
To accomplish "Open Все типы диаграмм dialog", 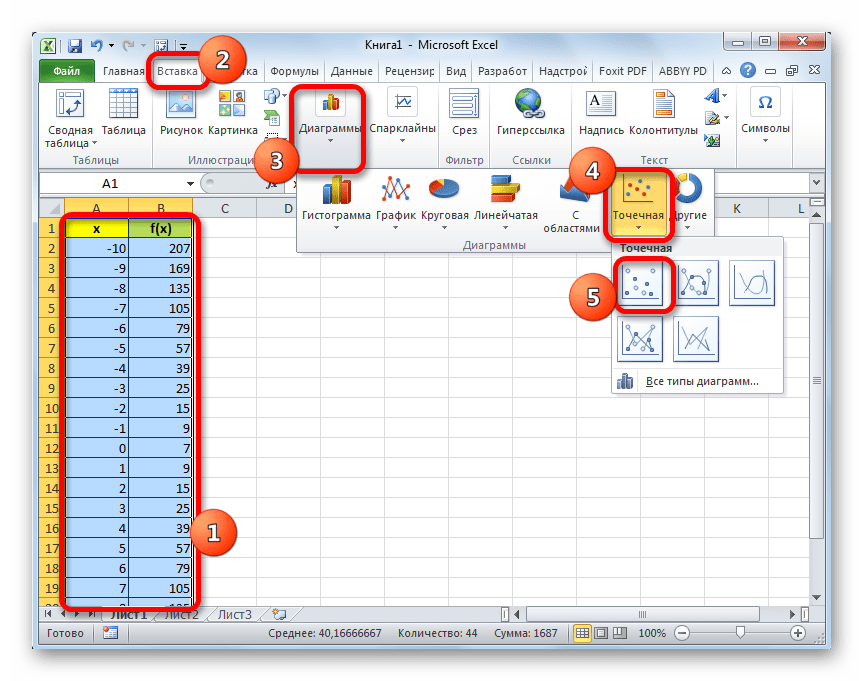I will pyautogui.click(x=701, y=381).
